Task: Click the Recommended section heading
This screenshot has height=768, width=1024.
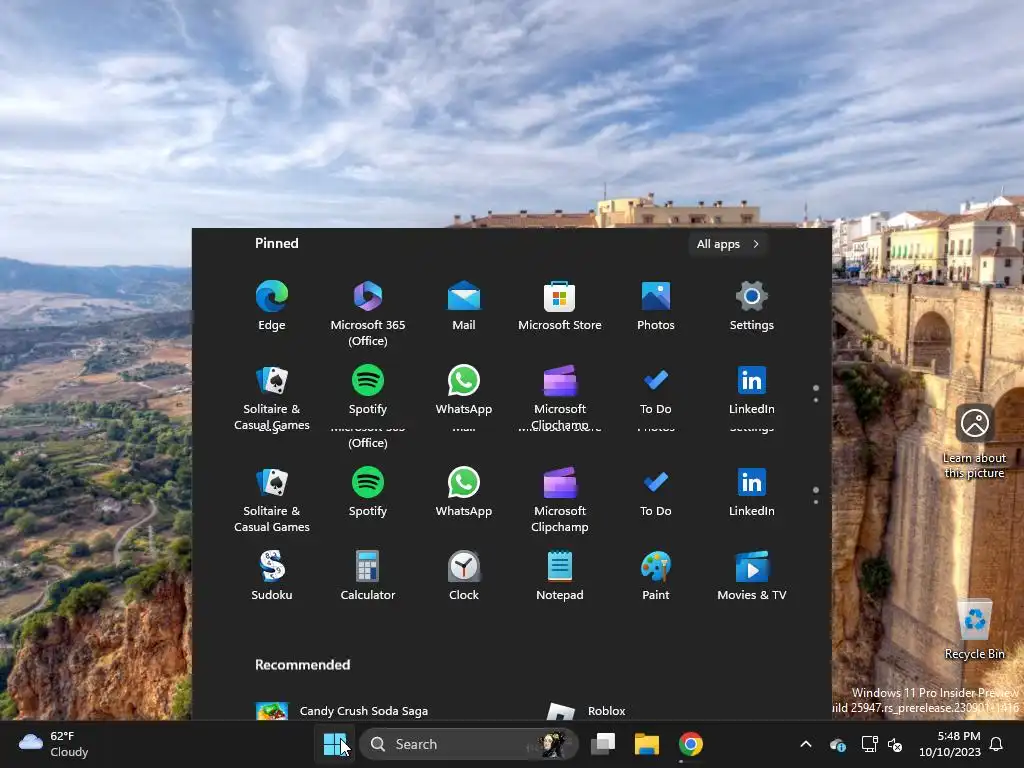Action: click(302, 664)
